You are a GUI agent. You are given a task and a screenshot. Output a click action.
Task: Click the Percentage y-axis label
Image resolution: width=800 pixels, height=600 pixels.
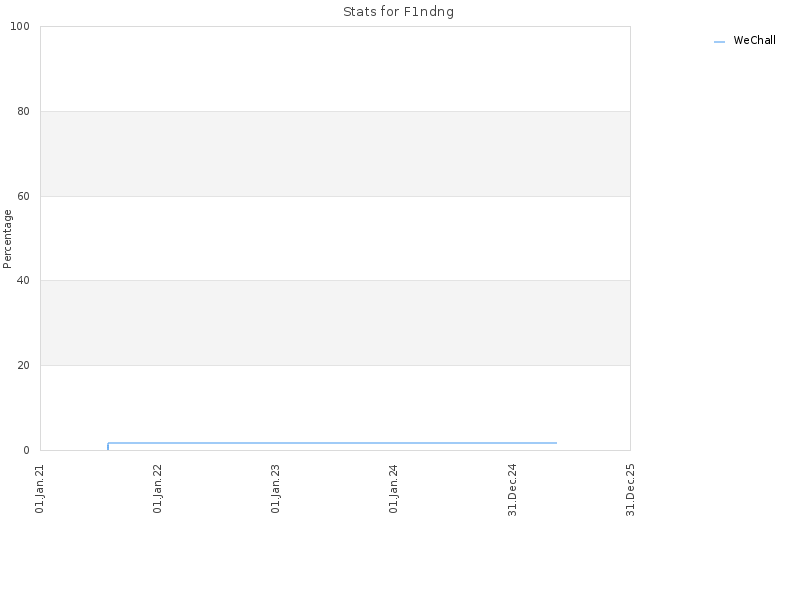(x=7, y=239)
